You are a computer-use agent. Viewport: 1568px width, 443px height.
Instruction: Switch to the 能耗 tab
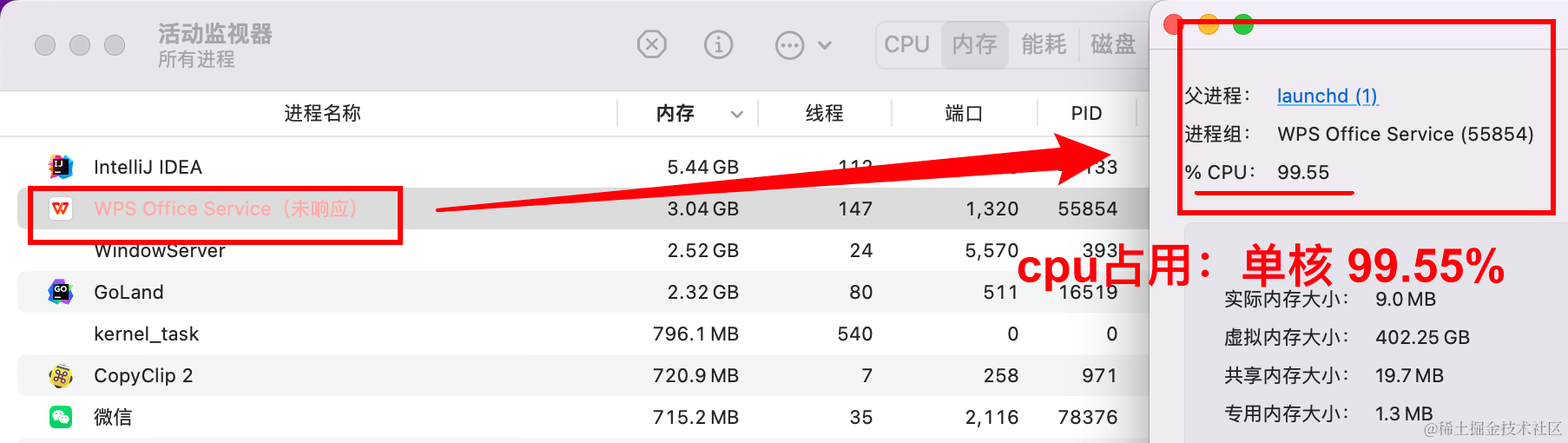coord(1044,44)
